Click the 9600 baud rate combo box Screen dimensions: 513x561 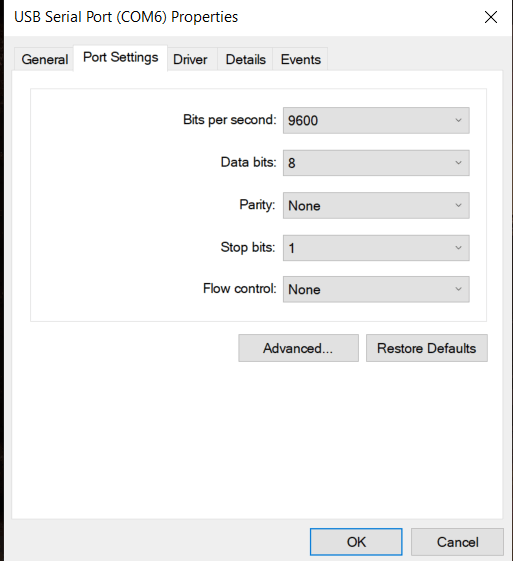tap(376, 120)
